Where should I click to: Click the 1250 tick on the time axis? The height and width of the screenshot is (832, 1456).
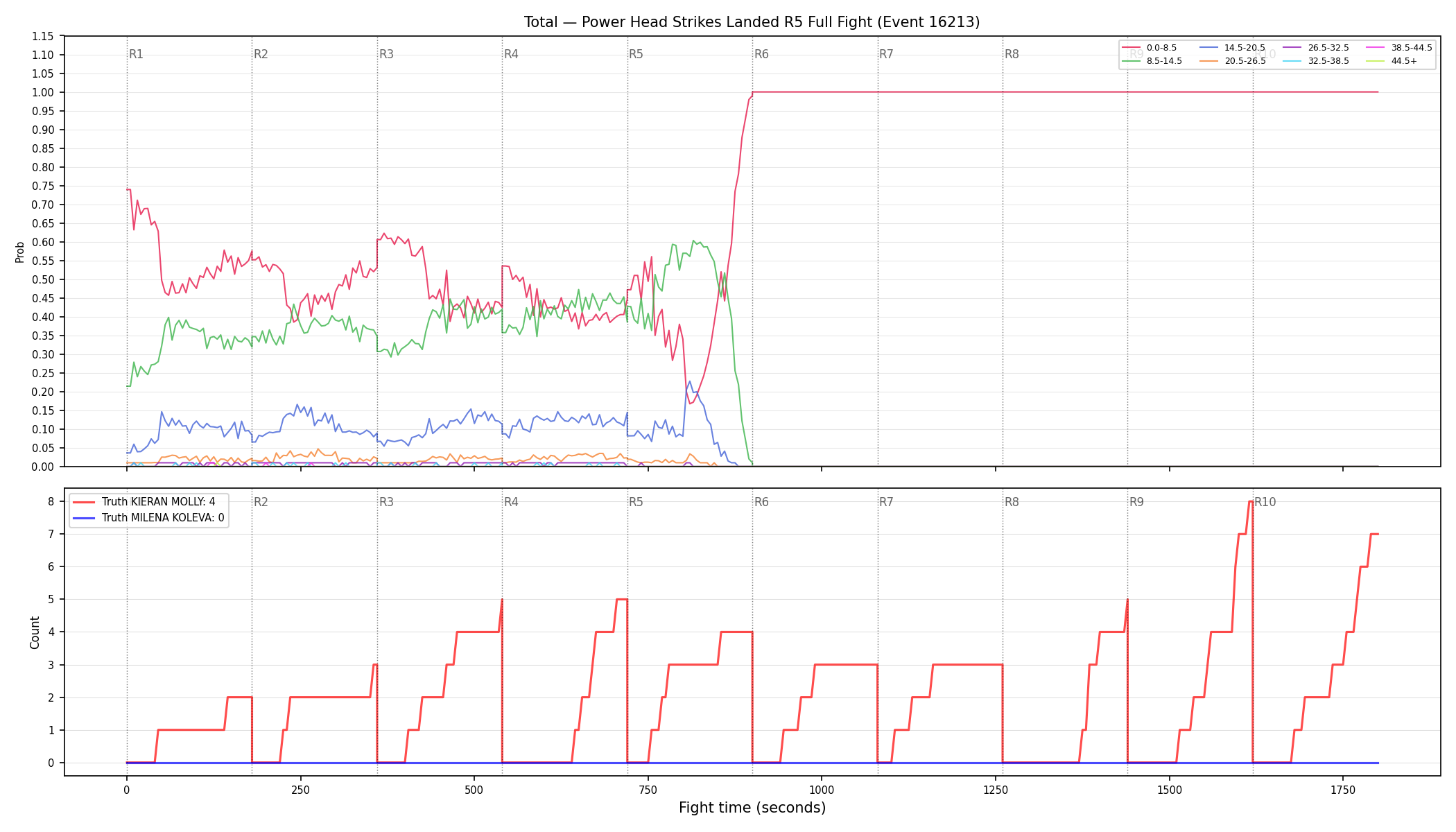[996, 789]
